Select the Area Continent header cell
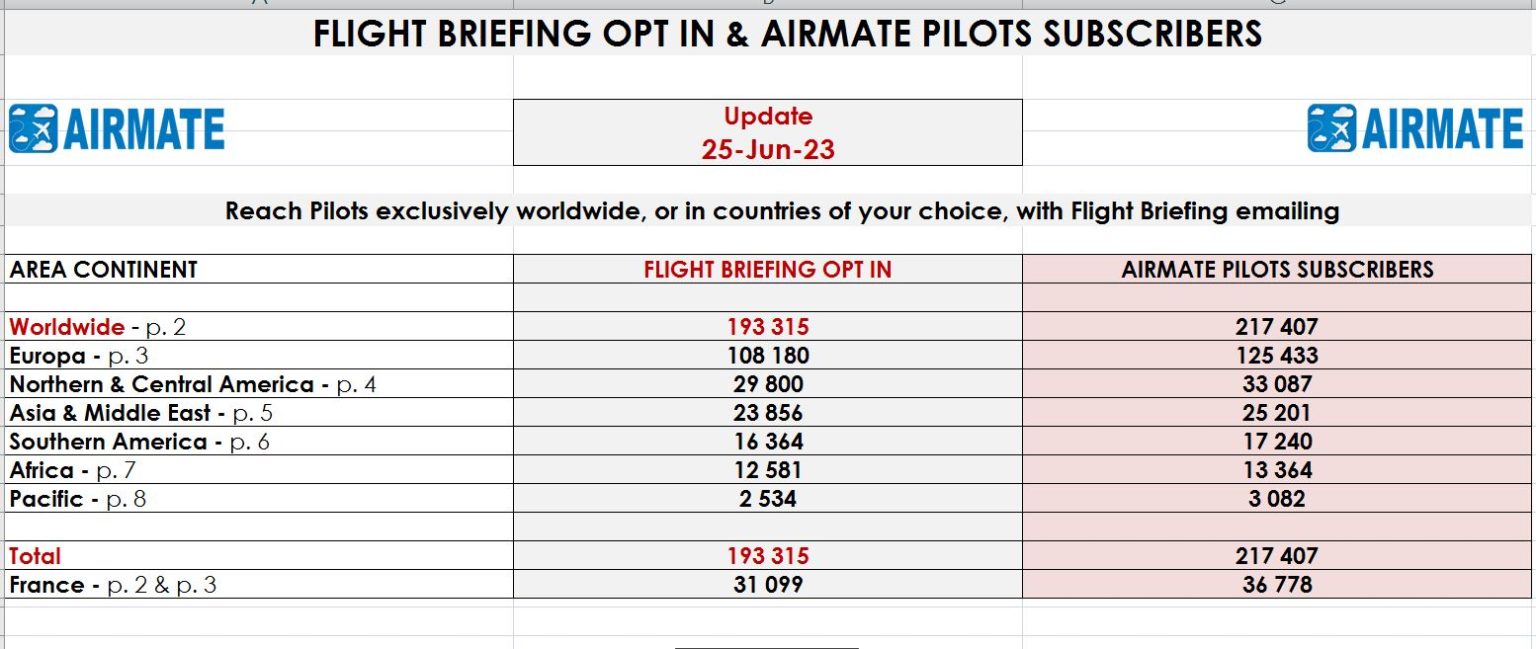Image resolution: width=1536 pixels, height=649 pixels. (x=260, y=269)
